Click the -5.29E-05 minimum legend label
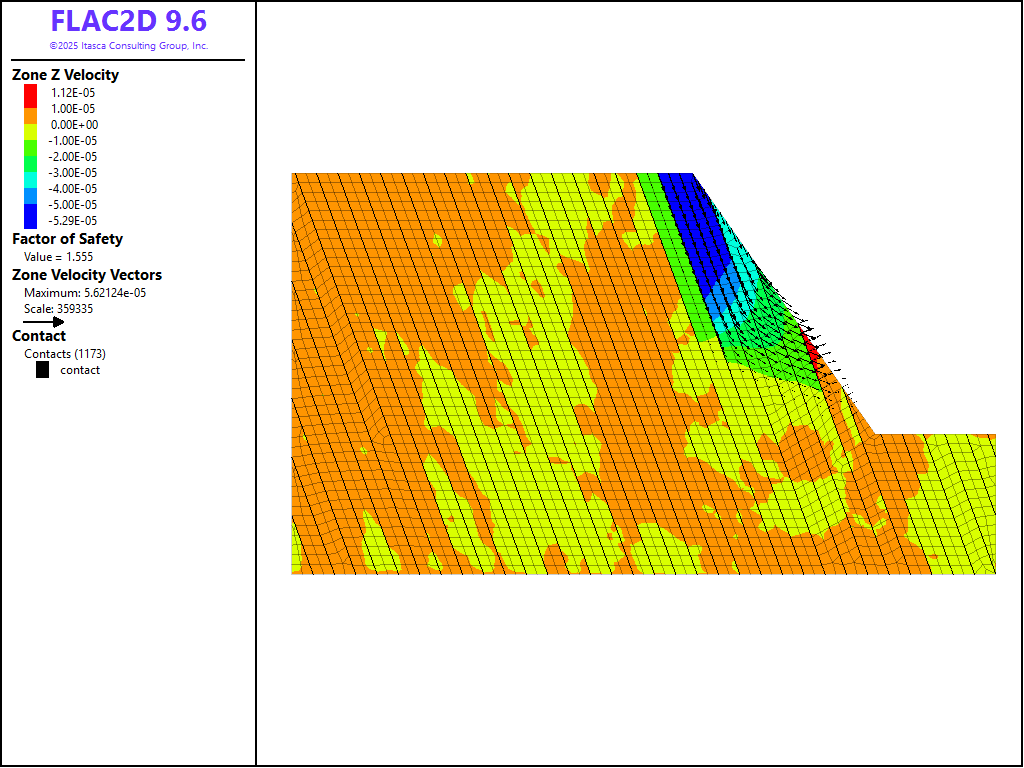The height and width of the screenshot is (768, 1024). point(74,221)
